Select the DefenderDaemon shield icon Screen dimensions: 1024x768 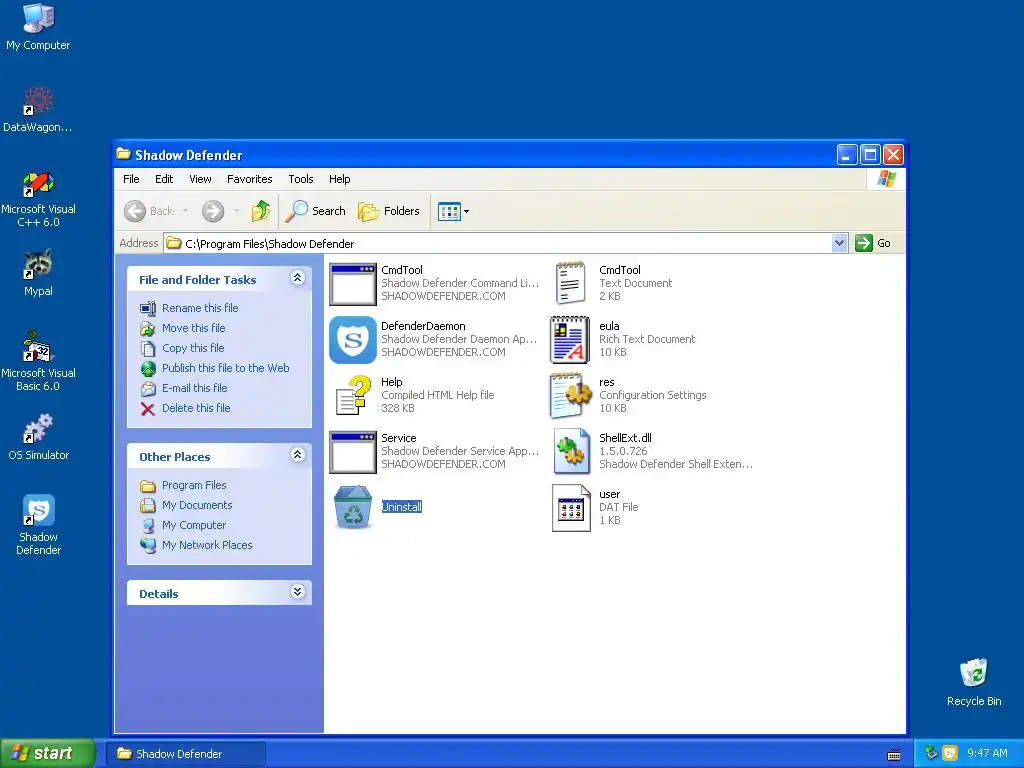coord(353,340)
